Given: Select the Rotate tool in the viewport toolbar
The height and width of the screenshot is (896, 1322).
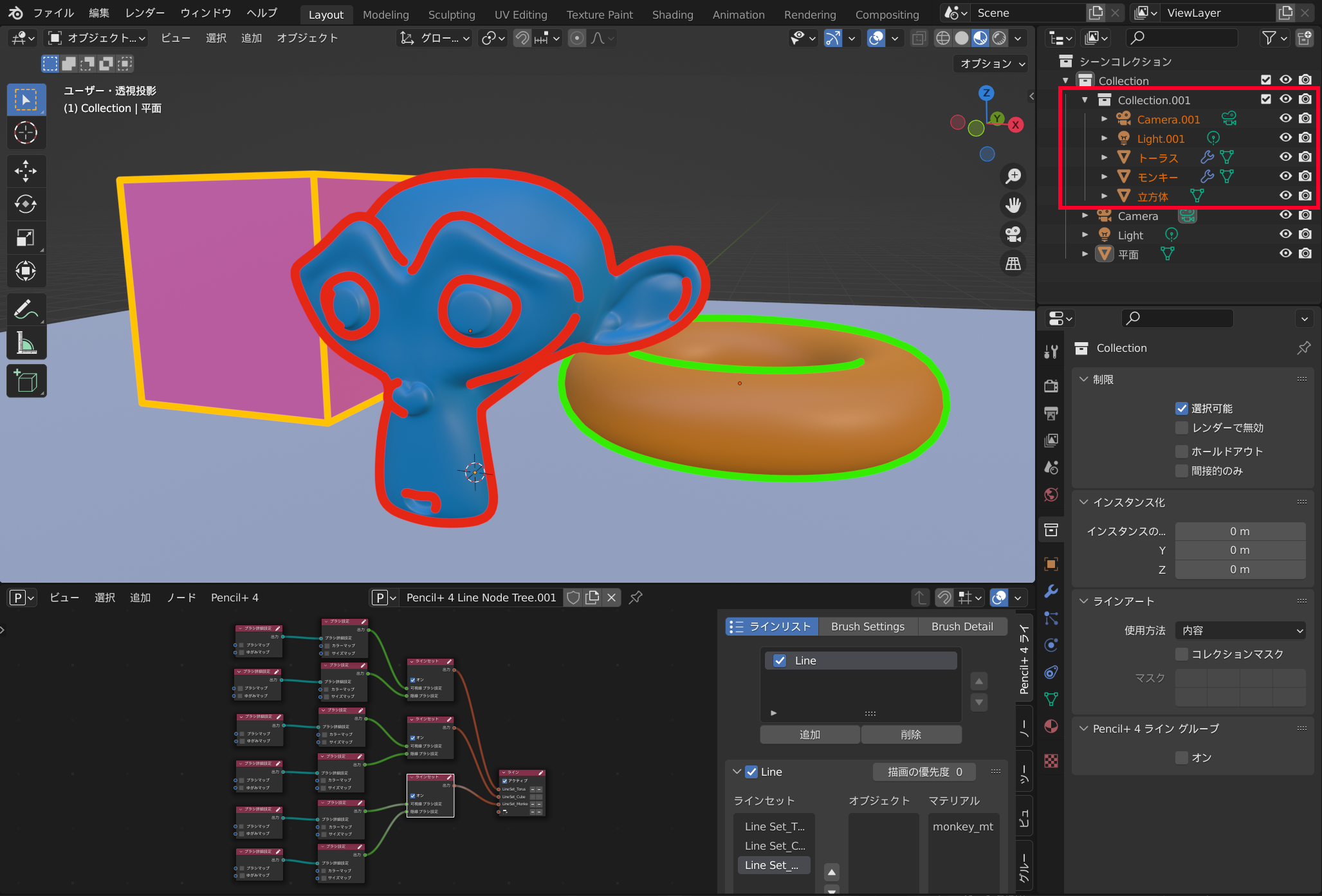Looking at the screenshot, I should pos(26,205).
